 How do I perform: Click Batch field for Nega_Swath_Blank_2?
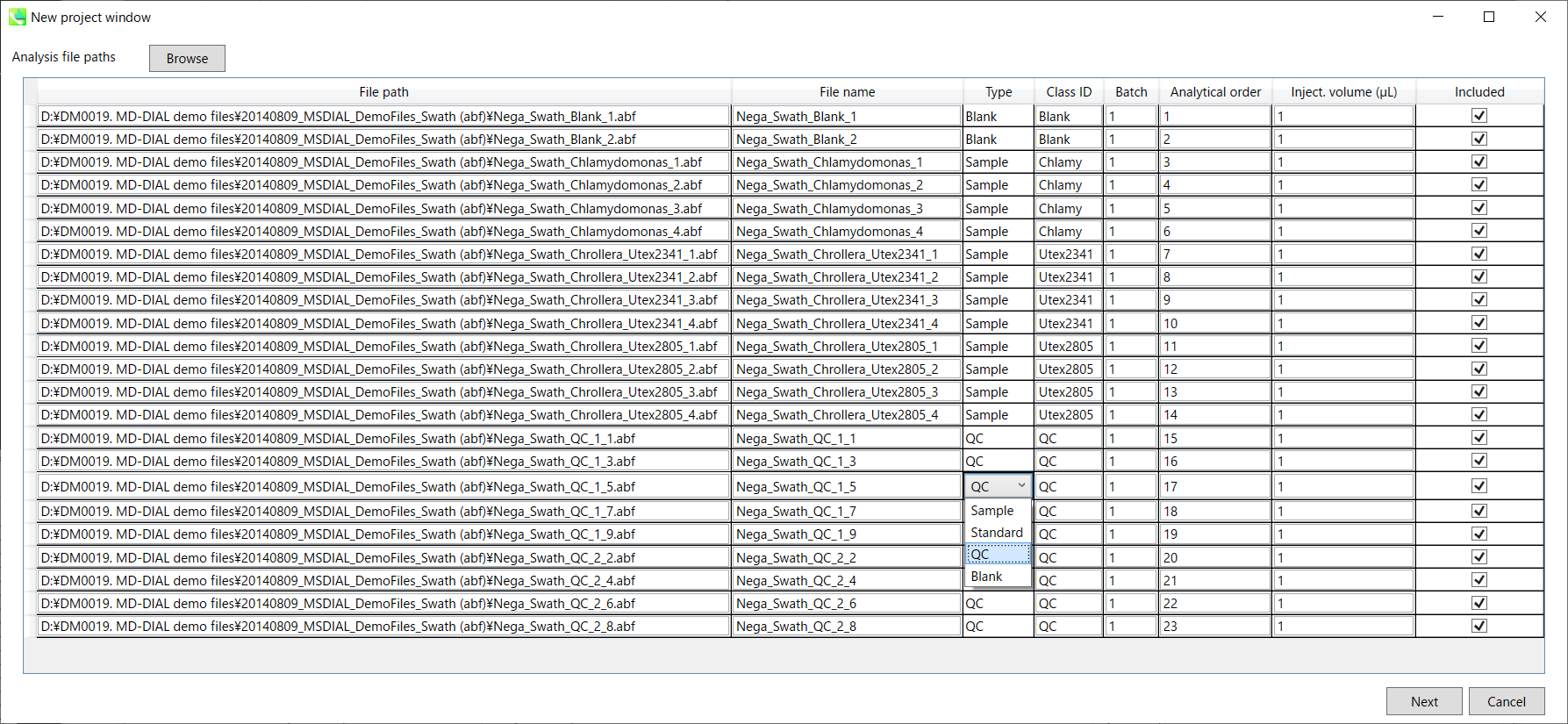pyautogui.click(x=1130, y=140)
